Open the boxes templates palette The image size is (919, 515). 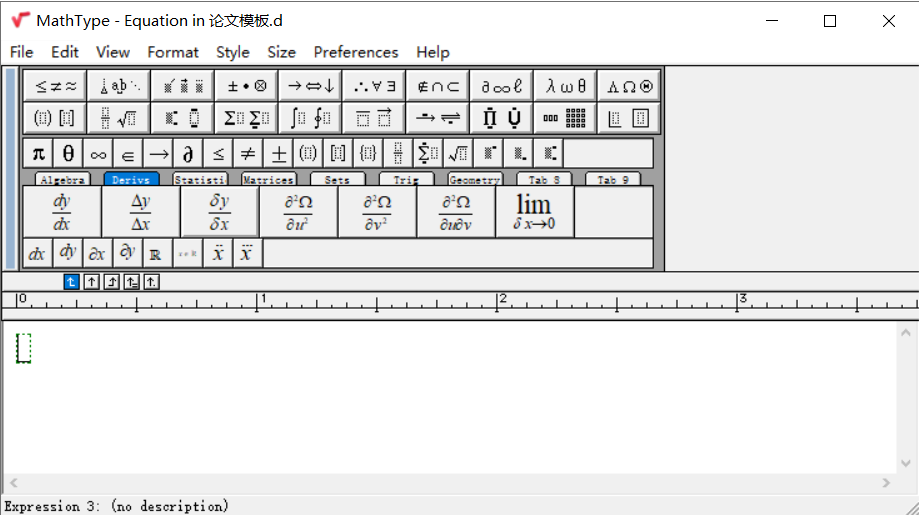tap(629, 118)
